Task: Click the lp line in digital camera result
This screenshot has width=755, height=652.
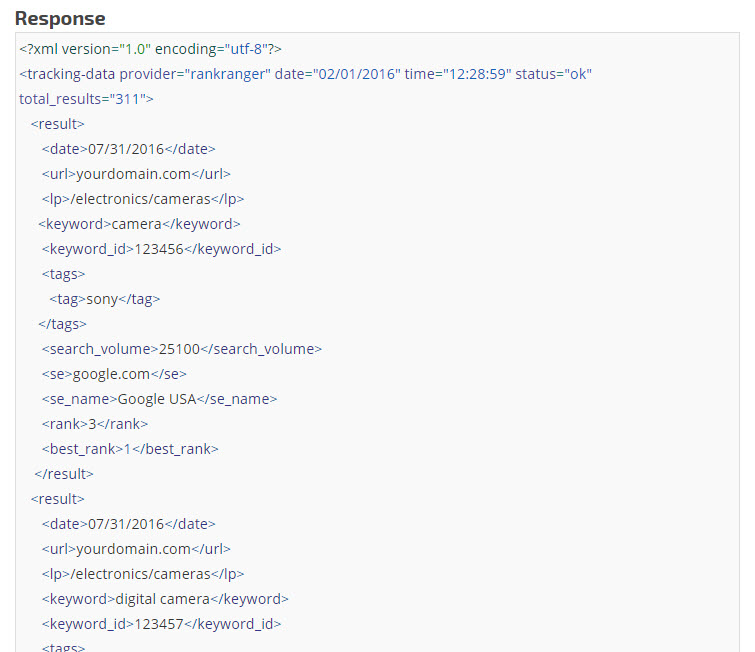Action: point(143,574)
